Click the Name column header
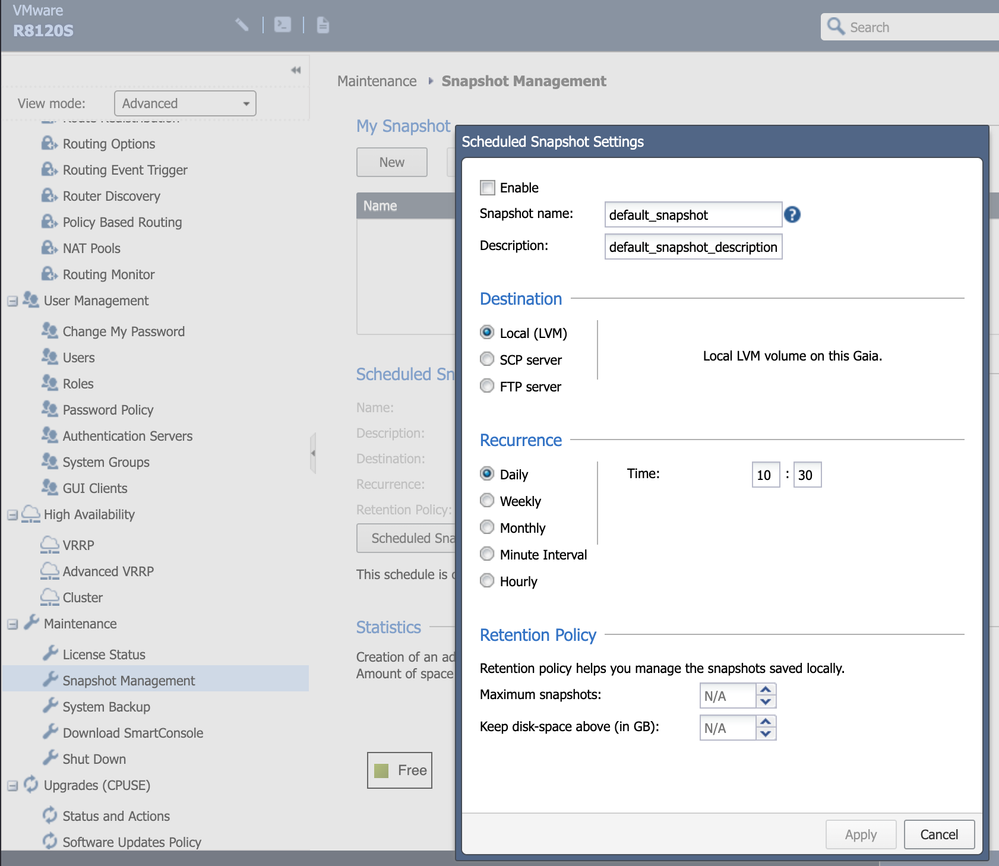 pos(406,206)
